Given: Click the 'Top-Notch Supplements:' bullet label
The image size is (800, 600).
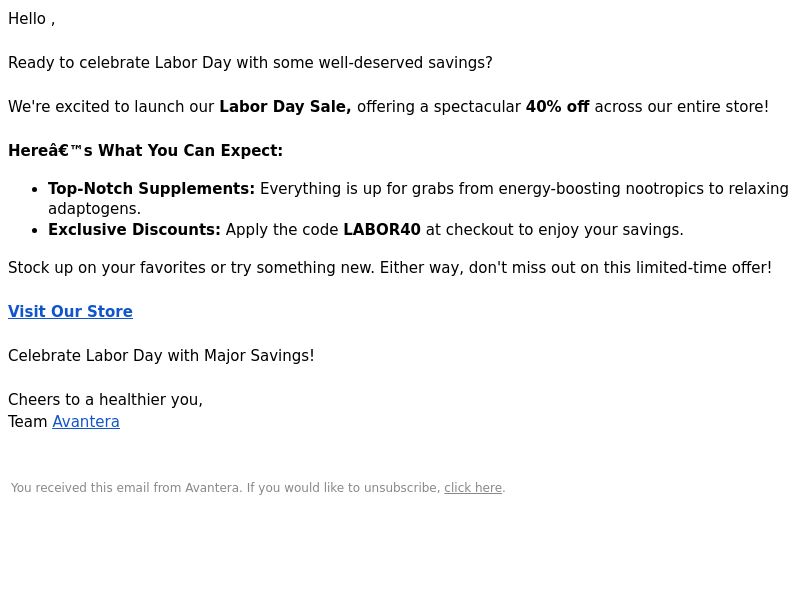Looking at the screenshot, I should [x=152, y=189].
